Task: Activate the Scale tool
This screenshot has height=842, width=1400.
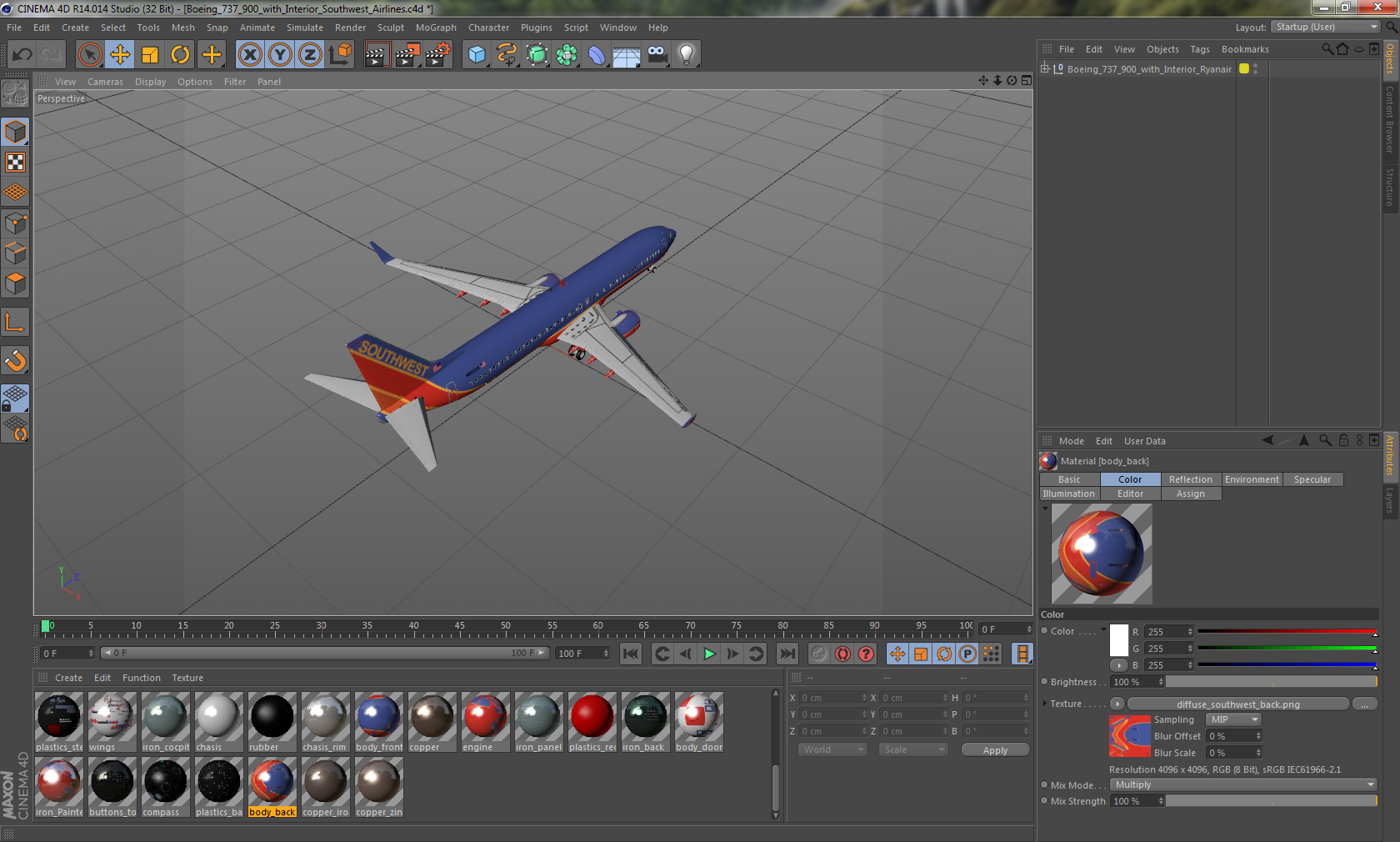Action: 150,55
